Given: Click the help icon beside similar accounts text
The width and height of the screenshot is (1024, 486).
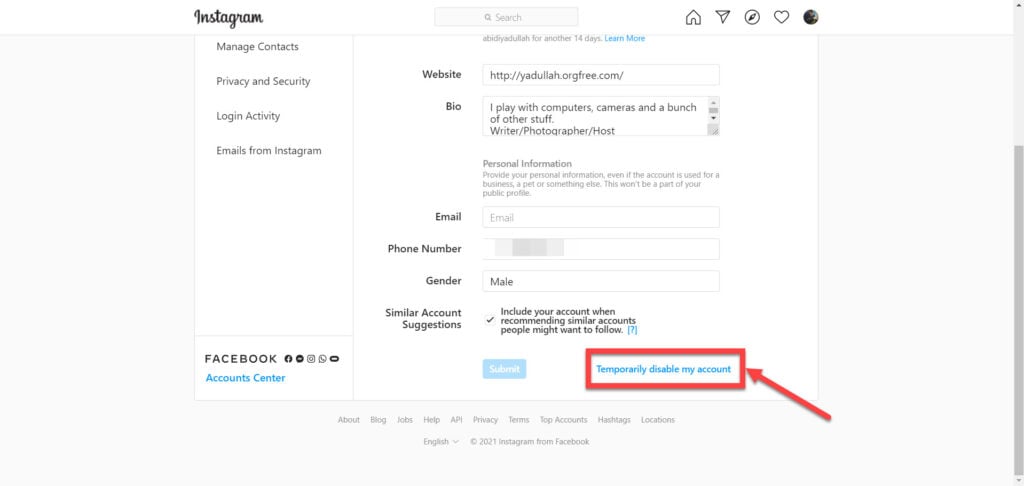Looking at the screenshot, I should [x=632, y=331].
